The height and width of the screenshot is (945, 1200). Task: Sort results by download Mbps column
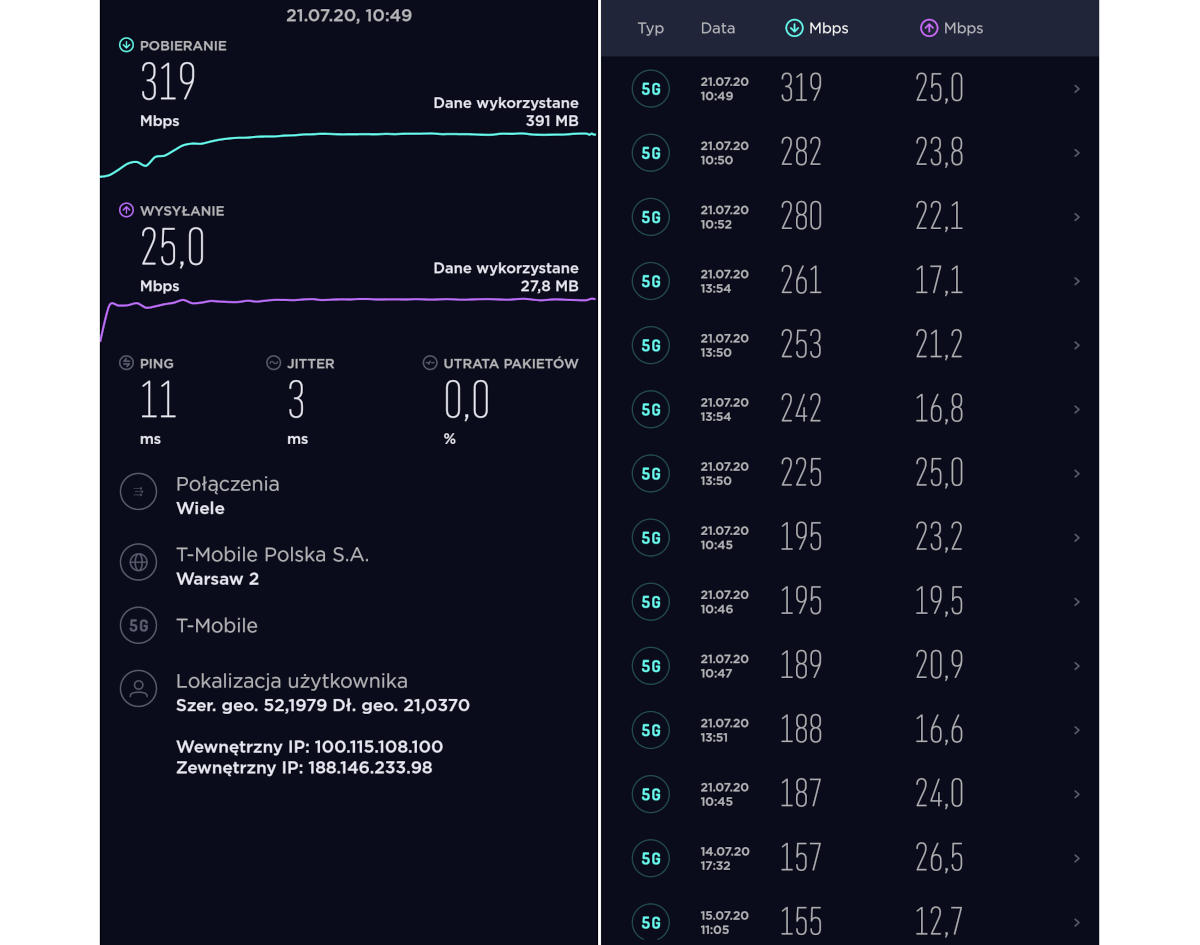click(x=817, y=28)
